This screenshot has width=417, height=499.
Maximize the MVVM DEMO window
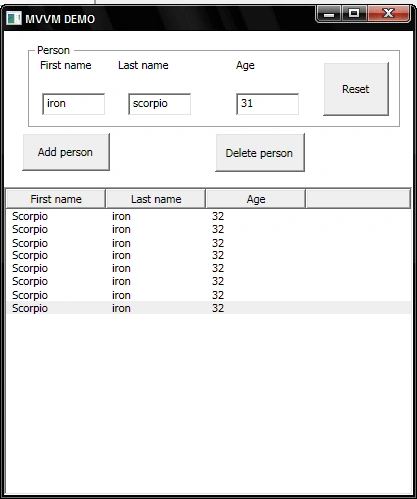(x=354, y=14)
